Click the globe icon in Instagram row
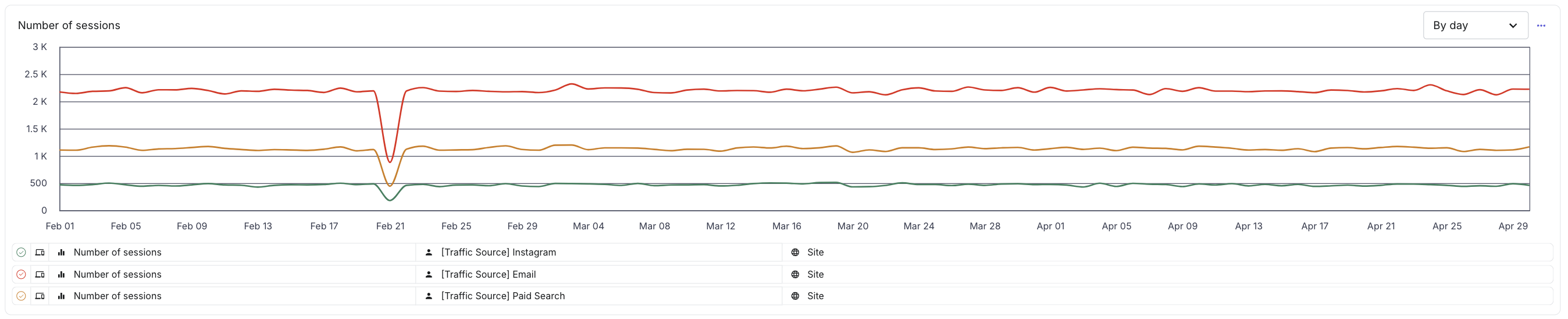Image resolution: width=1568 pixels, height=319 pixels. [795, 252]
